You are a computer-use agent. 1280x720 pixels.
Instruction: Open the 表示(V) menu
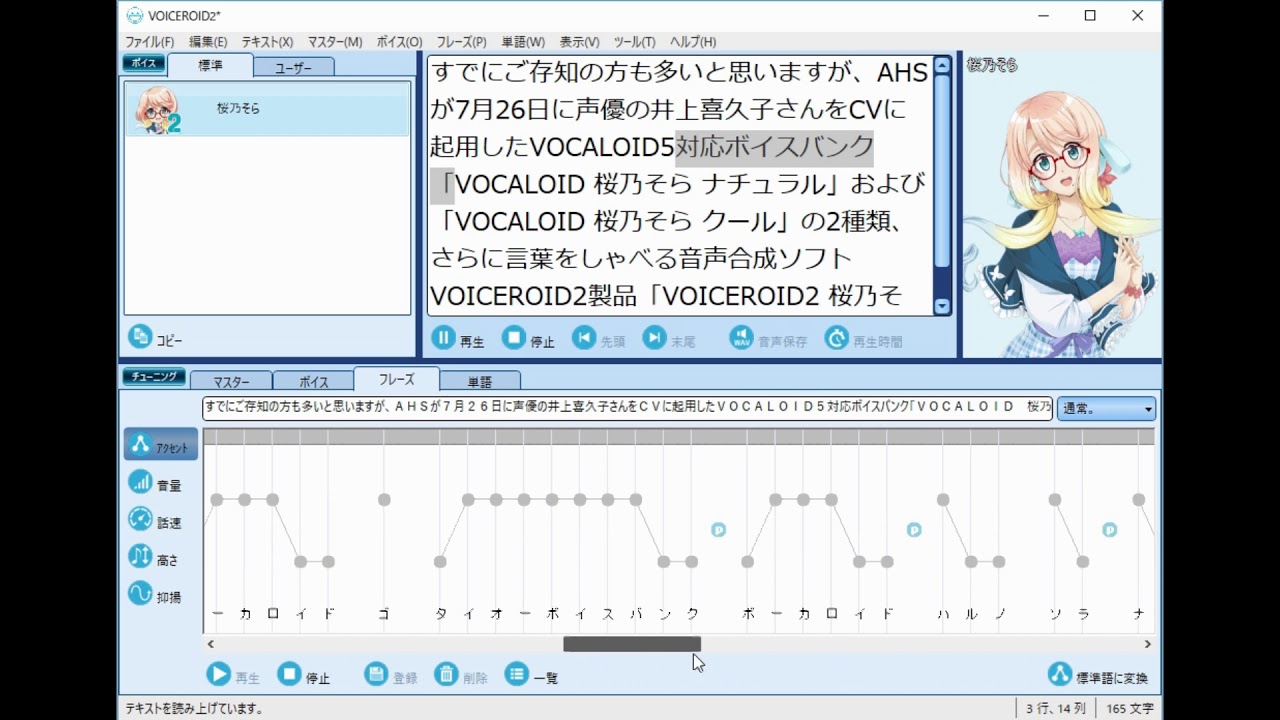point(579,42)
